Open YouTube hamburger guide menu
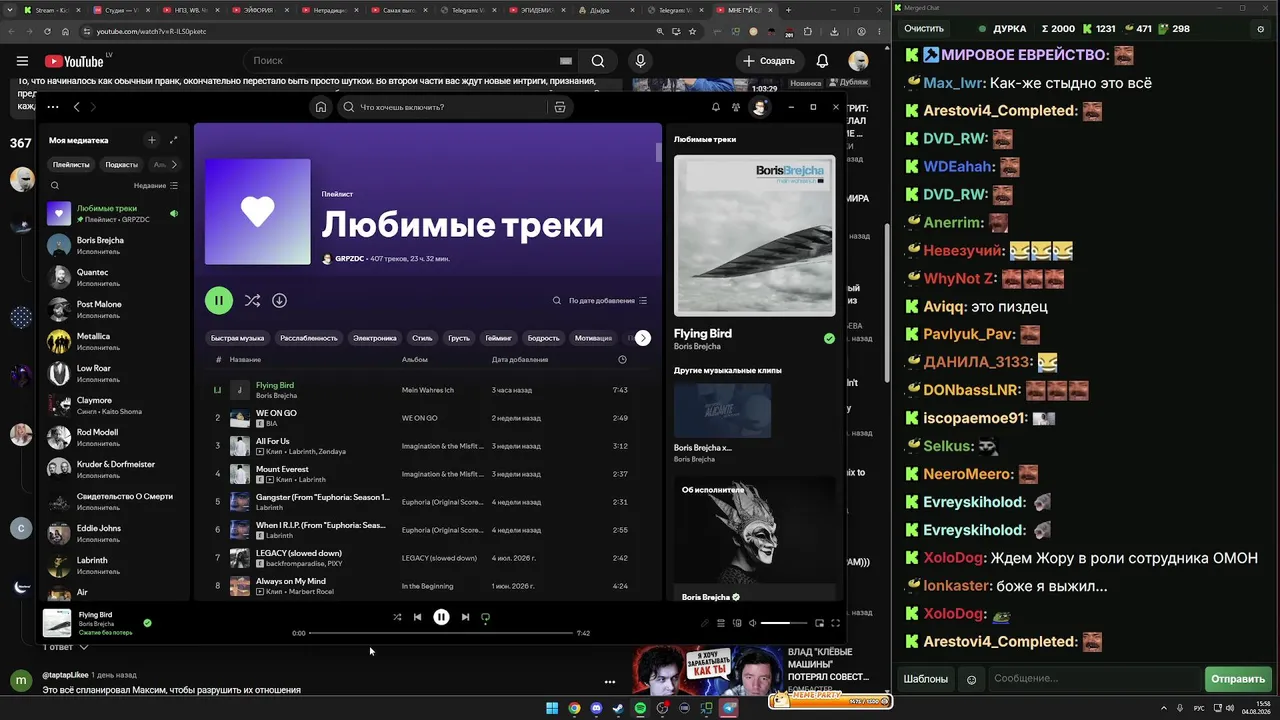Image resolution: width=1280 pixels, height=720 pixels. point(22,61)
